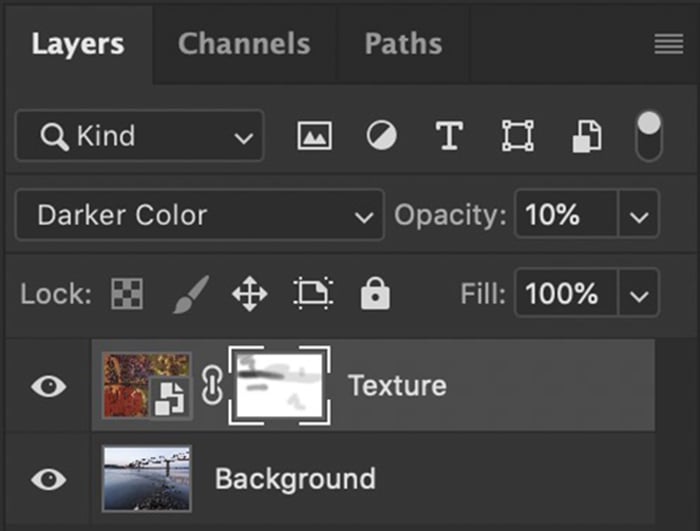Click the Fill 100% value field
This screenshot has width=700, height=531.
566,293
